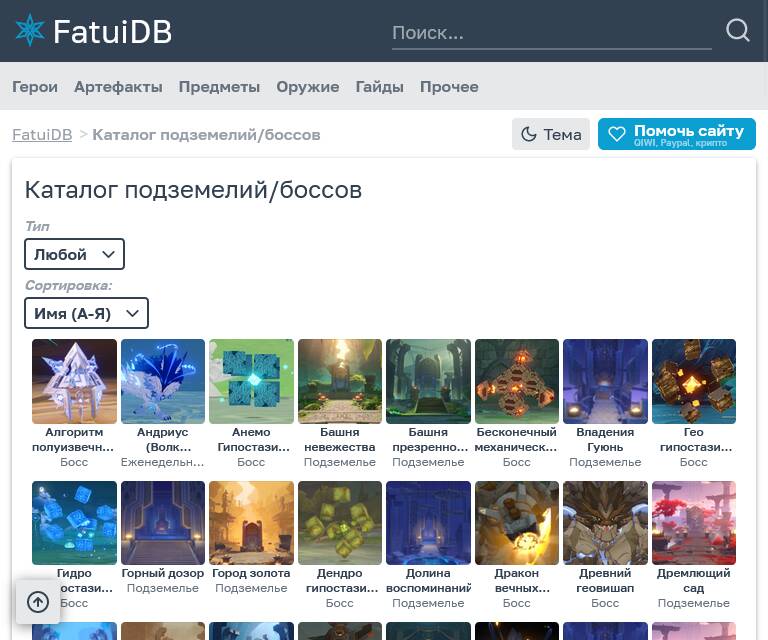
Task: Open the Алгоритм полуизвечн... boss thumbnail
Action: [74, 381]
